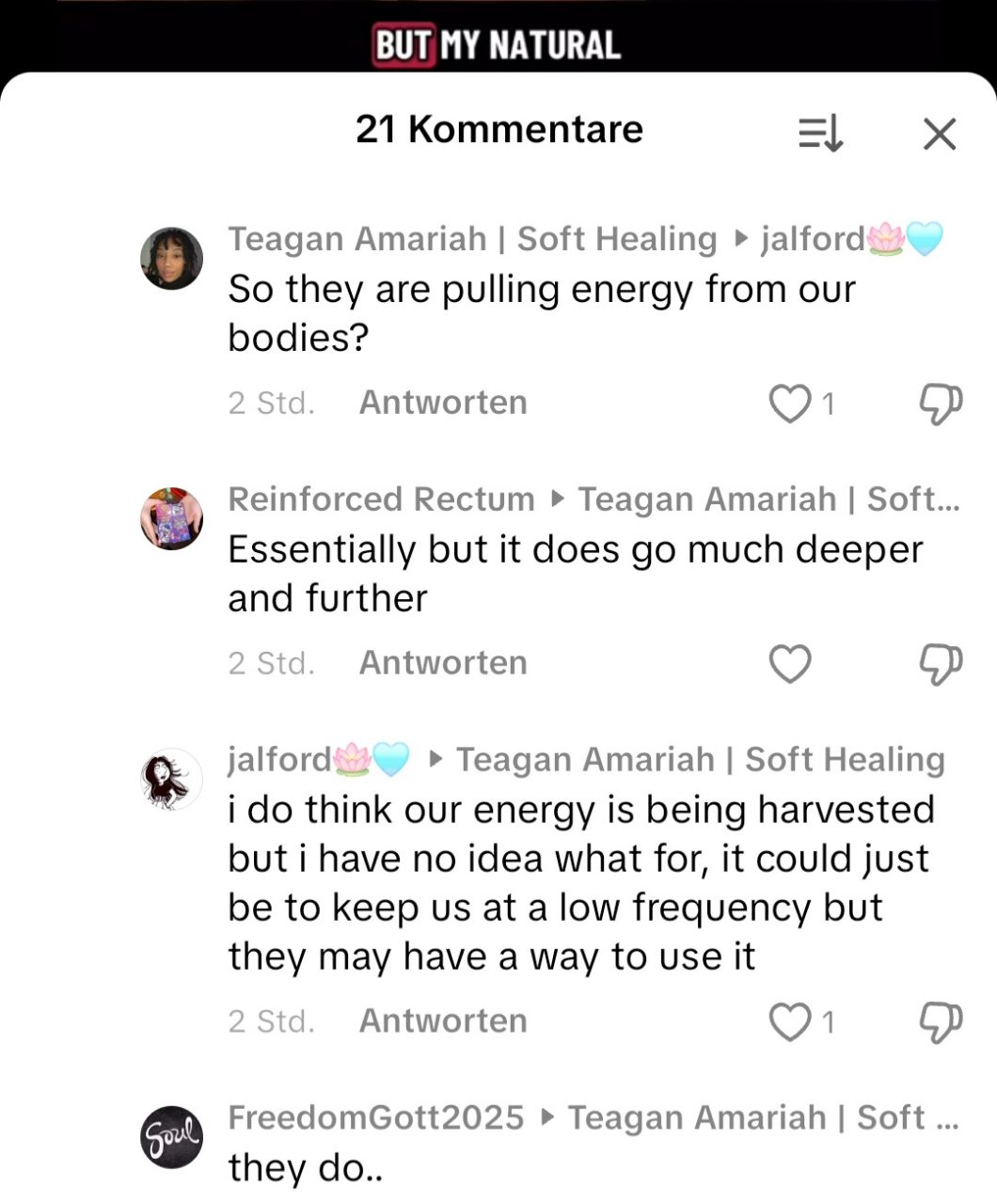This screenshot has width=997, height=1204.
Task: Open Reinforced Rectum username link
Action: pyautogui.click(x=381, y=499)
